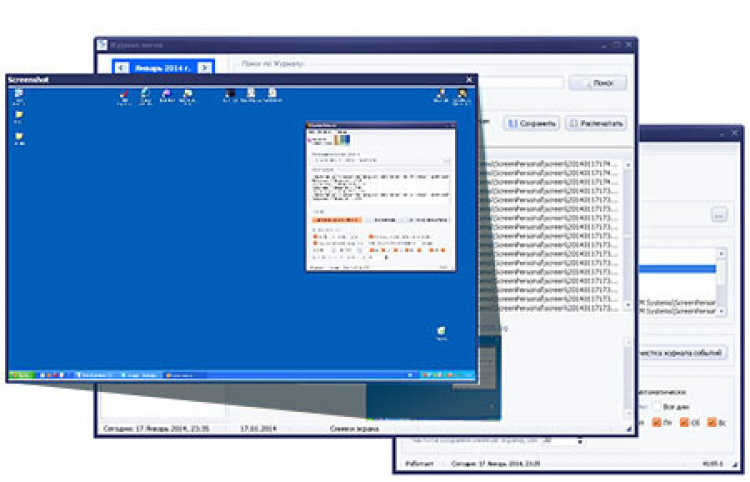Select the highlighted blue row in settings list
The height and width of the screenshot is (482, 750).
click(677, 269)
